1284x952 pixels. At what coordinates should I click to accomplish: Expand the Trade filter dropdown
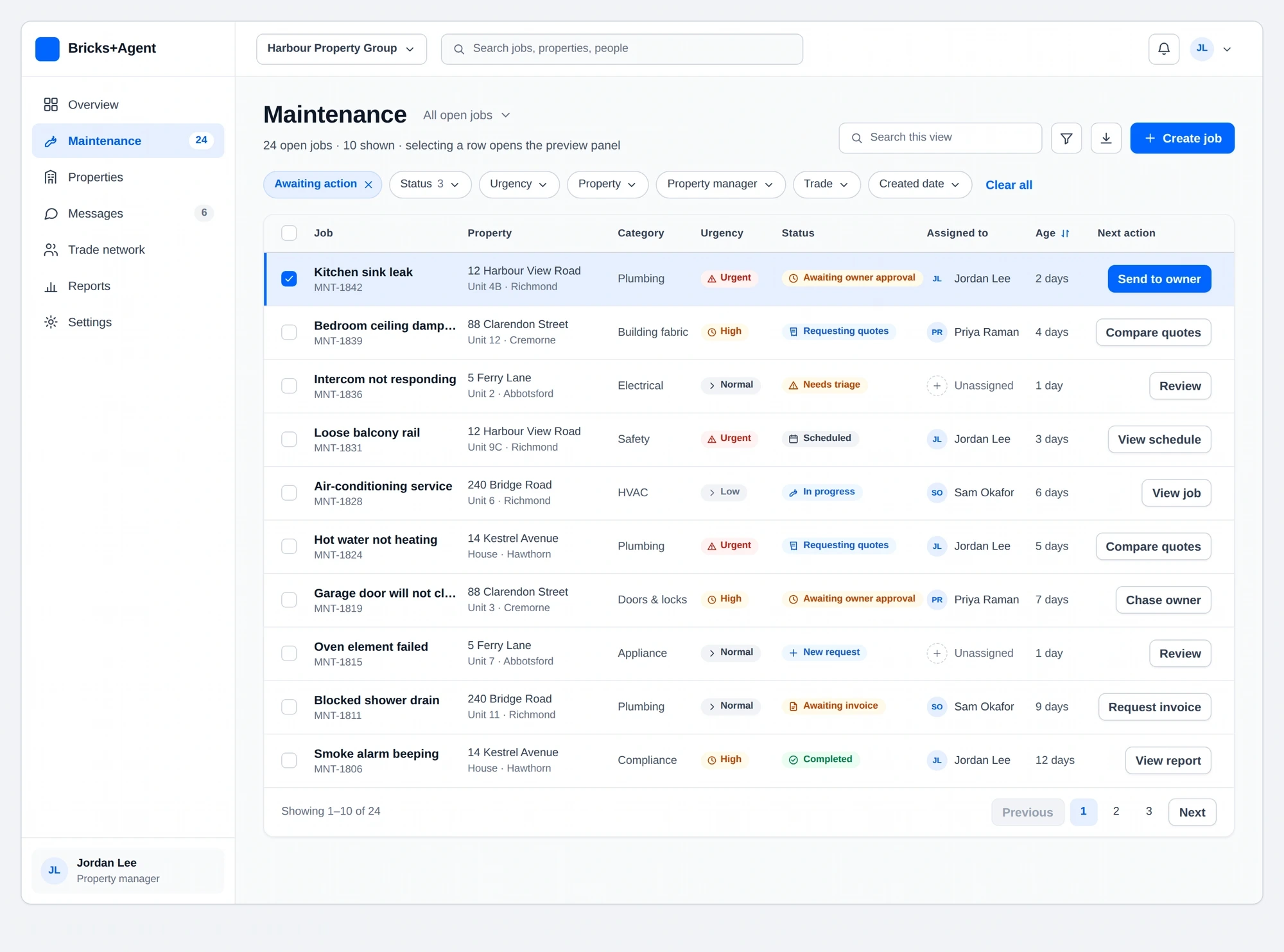[826, 184]
